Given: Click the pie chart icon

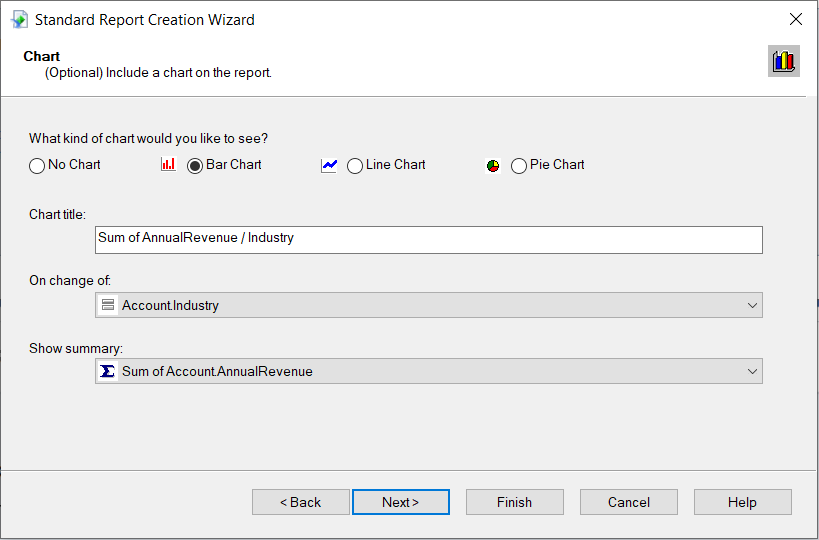Looking at the screenshot, I should [493, 166].
